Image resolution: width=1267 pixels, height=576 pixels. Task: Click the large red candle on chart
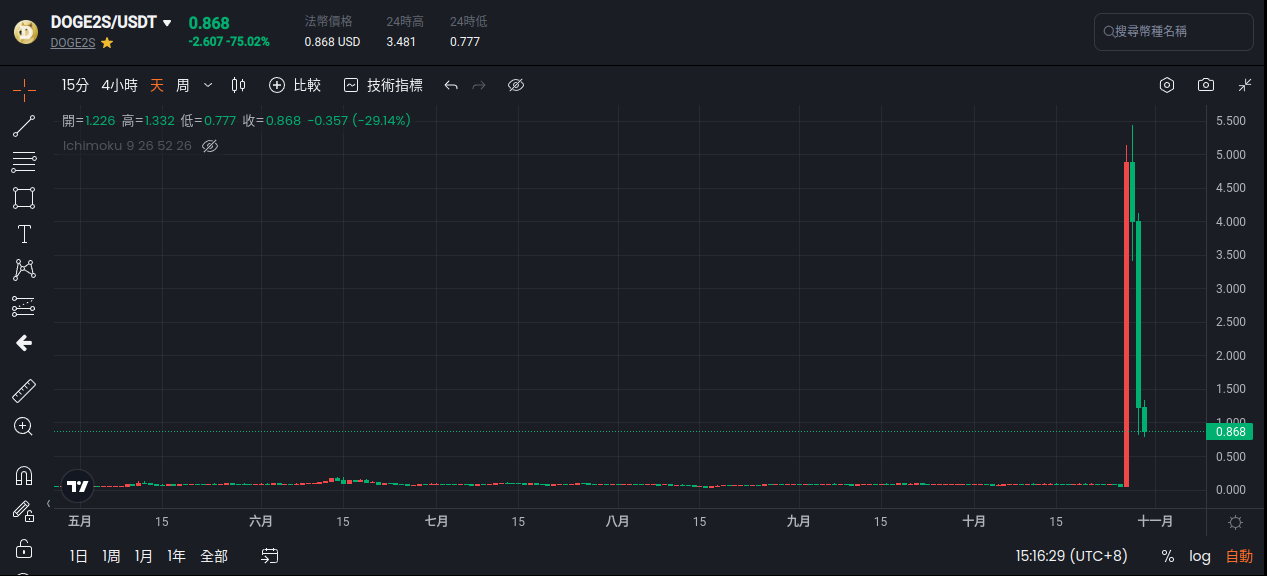pos(1126,324)
